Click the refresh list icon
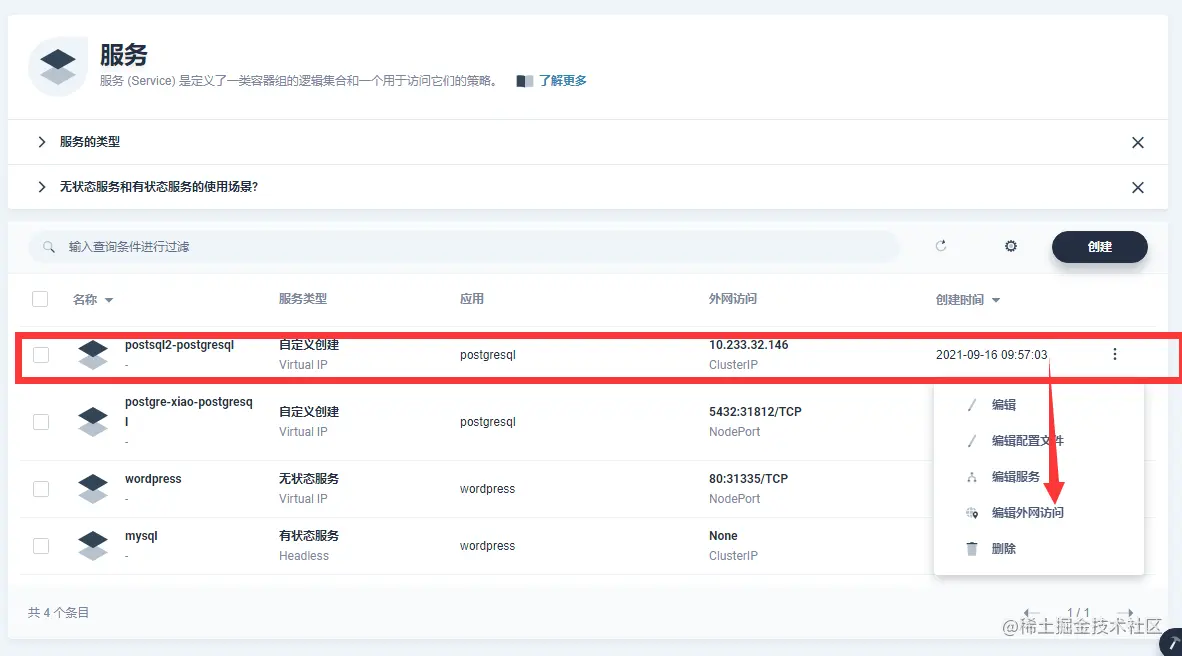This screenshot has width=1182, height=656. point(941,246)
